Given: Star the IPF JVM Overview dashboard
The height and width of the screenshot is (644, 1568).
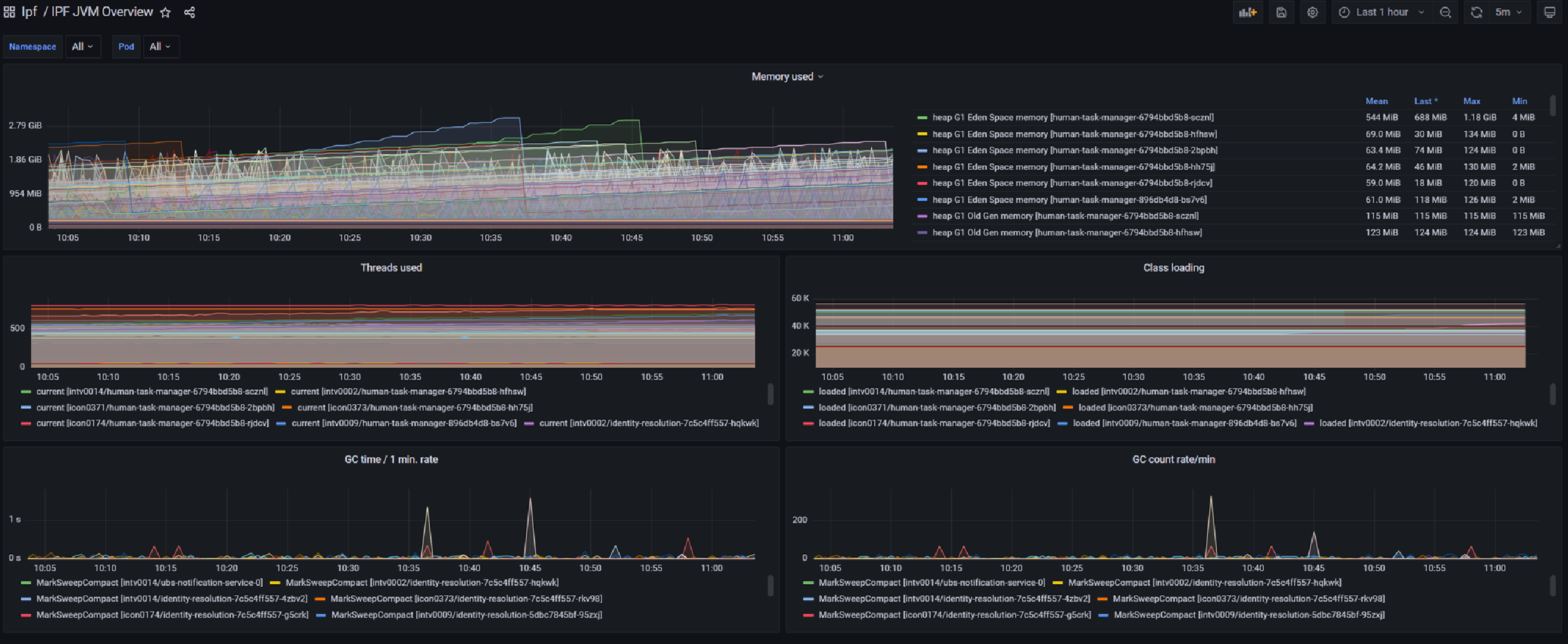Looking at the screenshot, I should pyautogui.click(x=166, y=13).
